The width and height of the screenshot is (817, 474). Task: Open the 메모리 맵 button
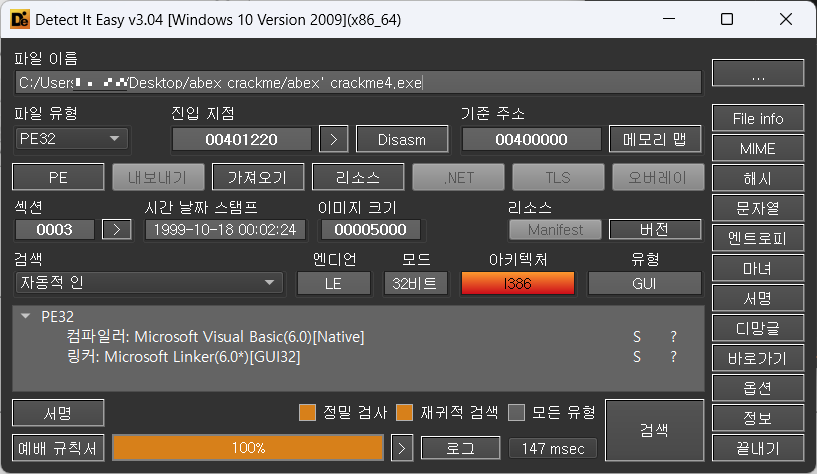tap(655, 140)
